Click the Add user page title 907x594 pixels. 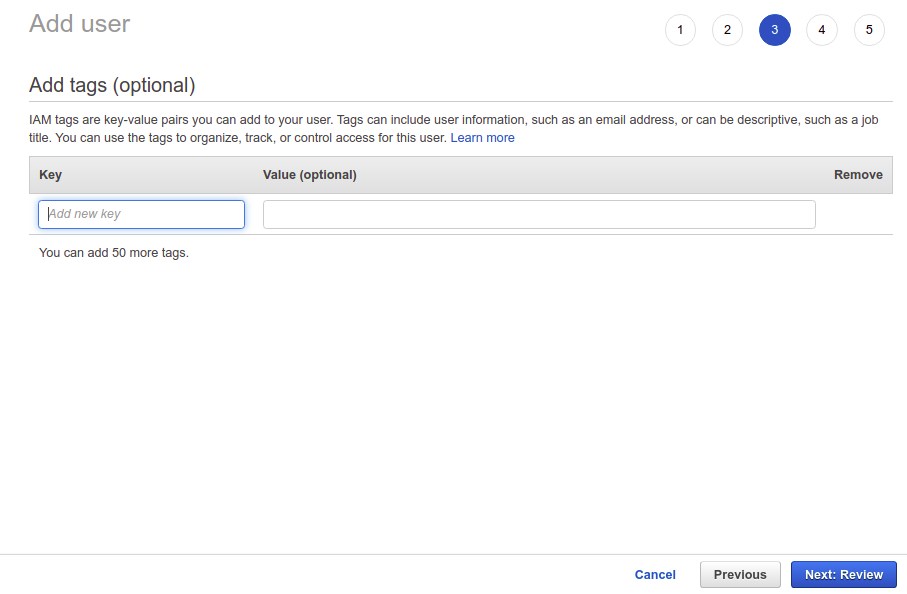click(79, 23)
